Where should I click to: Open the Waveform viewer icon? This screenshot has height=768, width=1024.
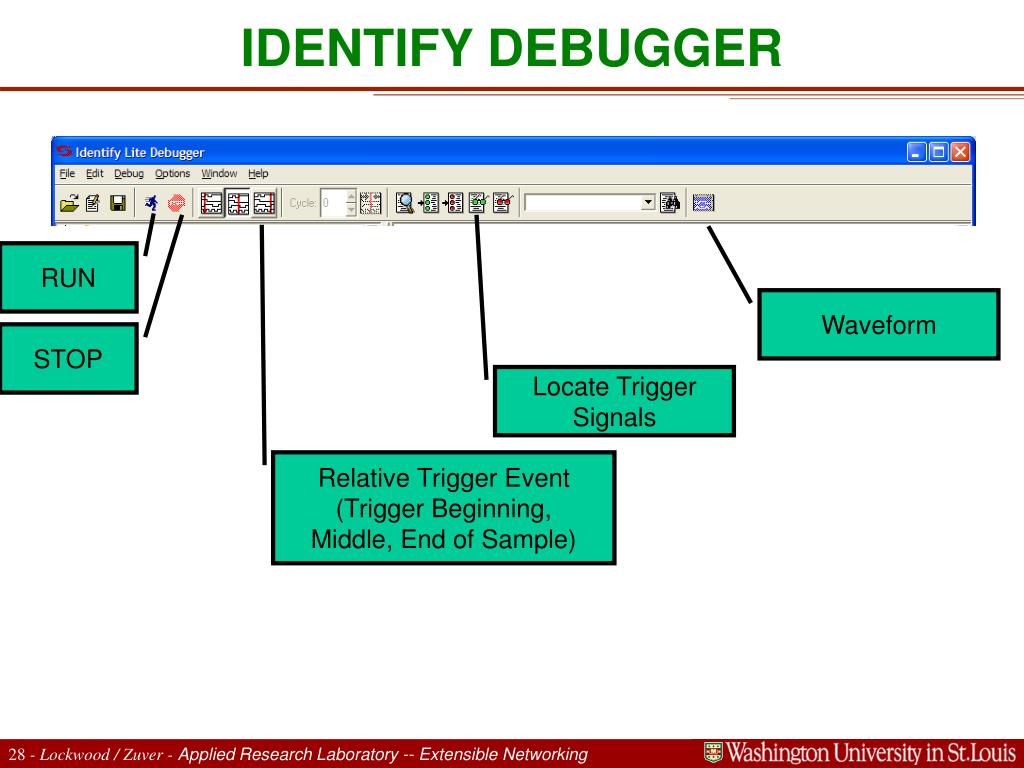point(703,203)
